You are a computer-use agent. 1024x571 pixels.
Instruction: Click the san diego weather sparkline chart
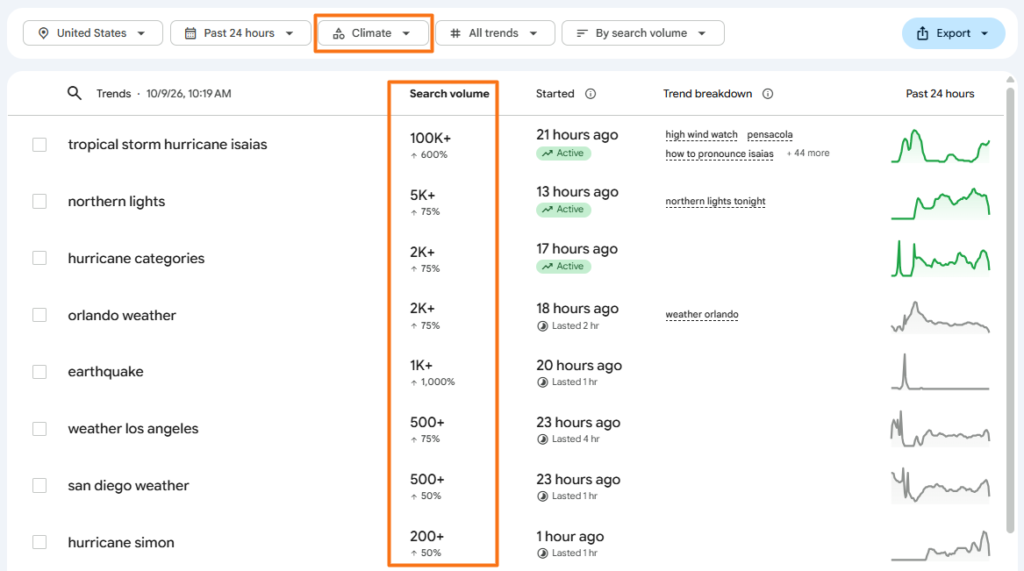[x=940, y=485]
